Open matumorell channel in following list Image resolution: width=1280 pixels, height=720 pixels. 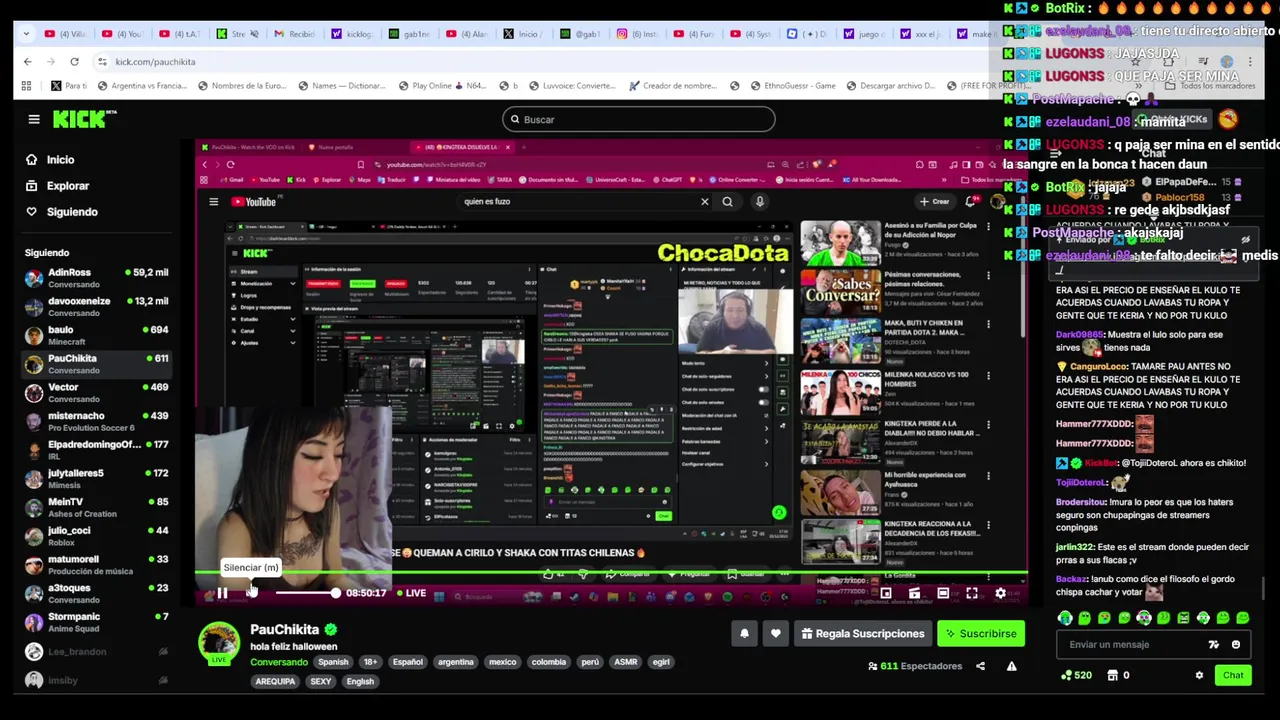pos(97,565)
